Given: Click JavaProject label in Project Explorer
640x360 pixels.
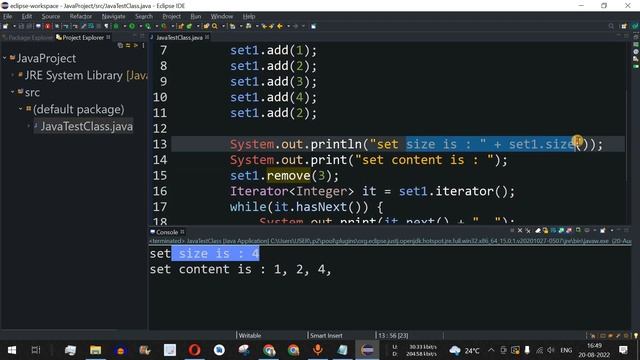Looking at the screenshot, I should (46, 58).
